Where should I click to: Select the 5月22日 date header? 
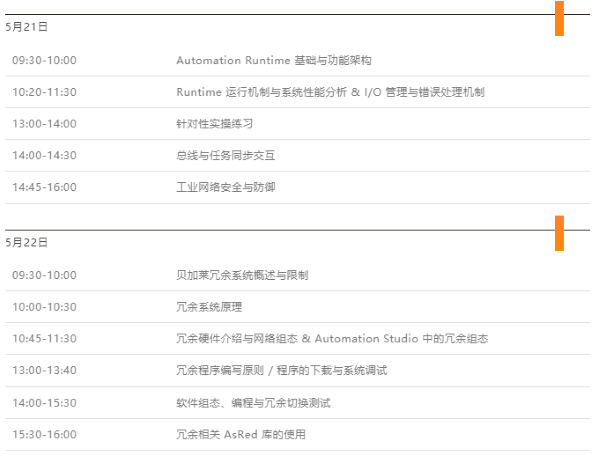point(26,242)
